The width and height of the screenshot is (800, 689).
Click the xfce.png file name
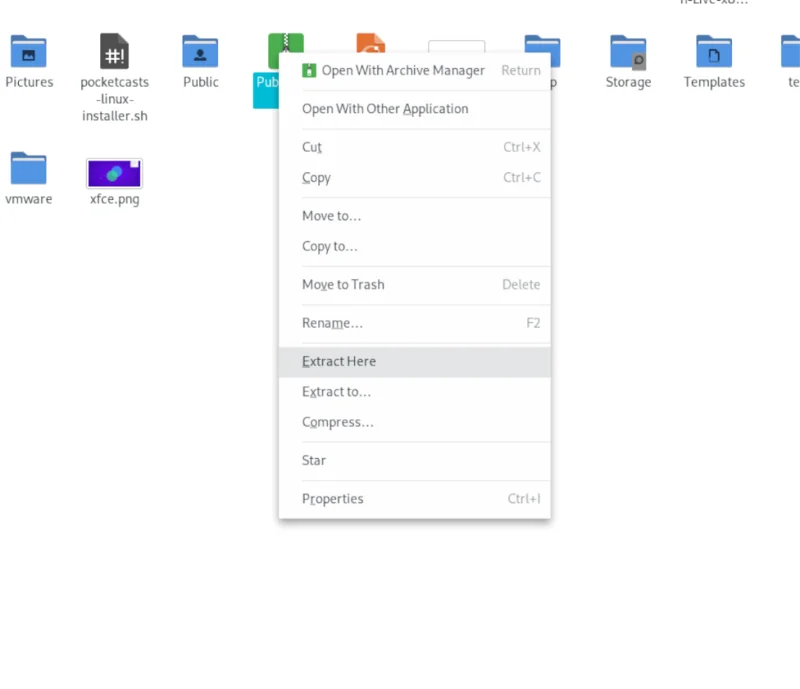114,199
